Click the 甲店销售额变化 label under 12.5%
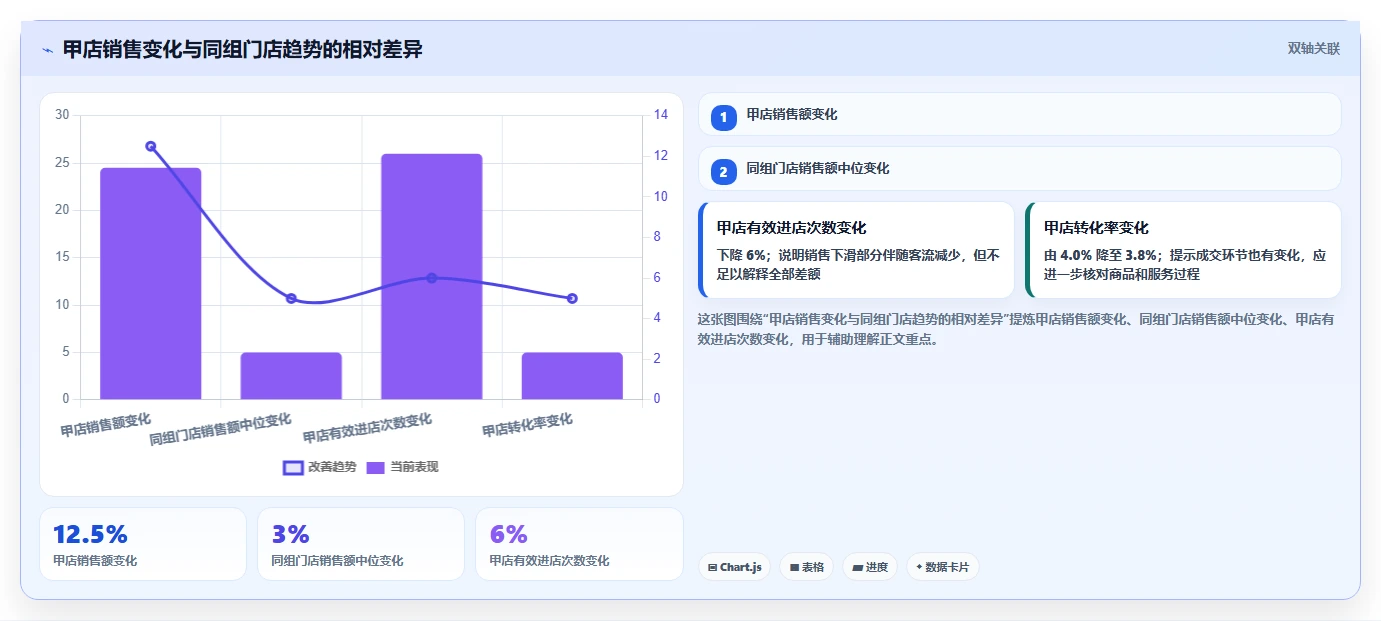 (x=95, y=561)
